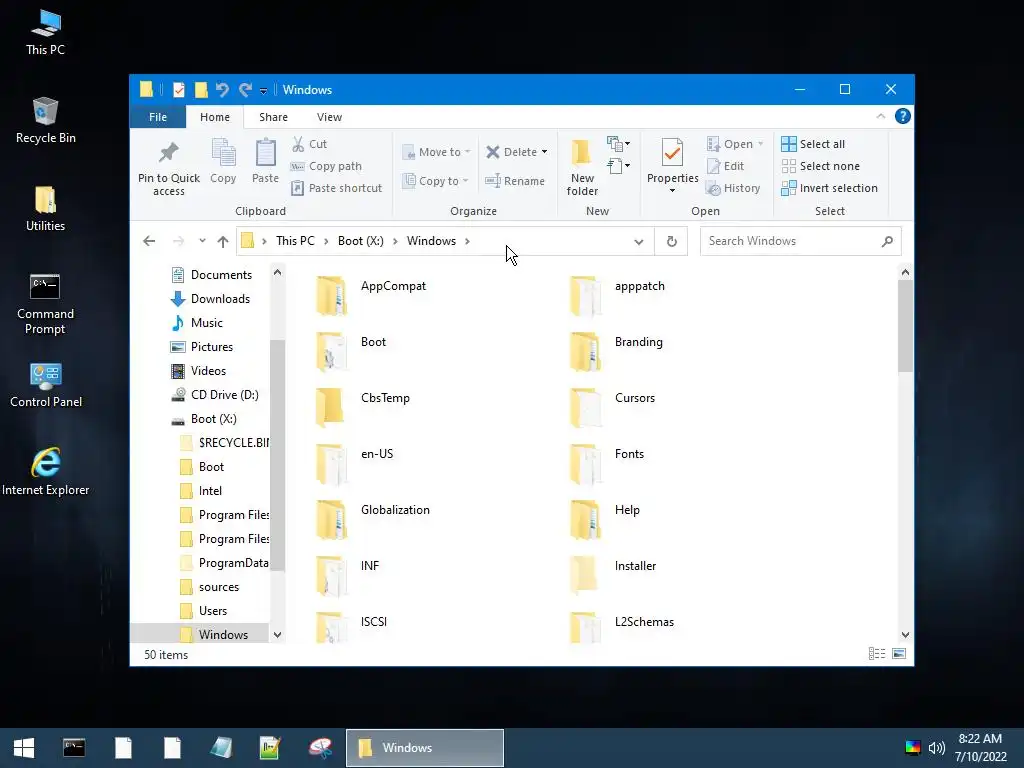Screen dimensions: 1024x768
Task: Expand the chevron after Windows in the address bar
Action: coord(468,242)
